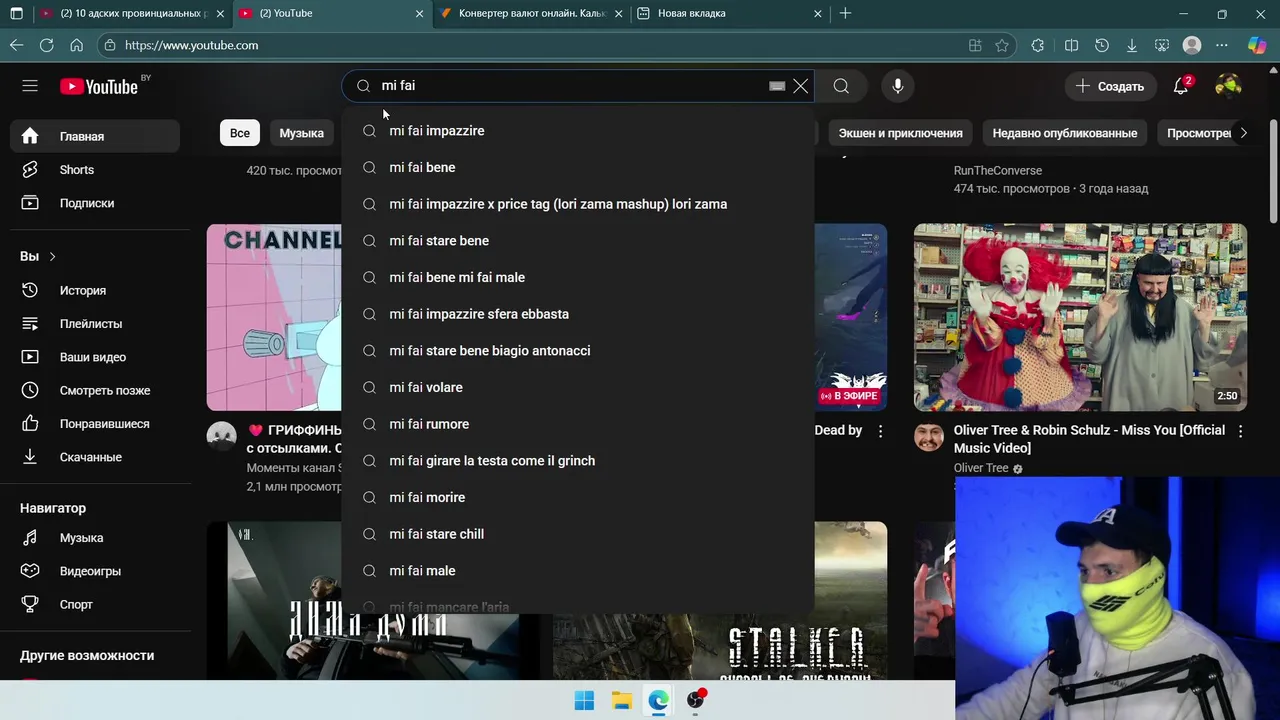
Task: Open Понравившиеся liked videos
Action: coord(95,424)
